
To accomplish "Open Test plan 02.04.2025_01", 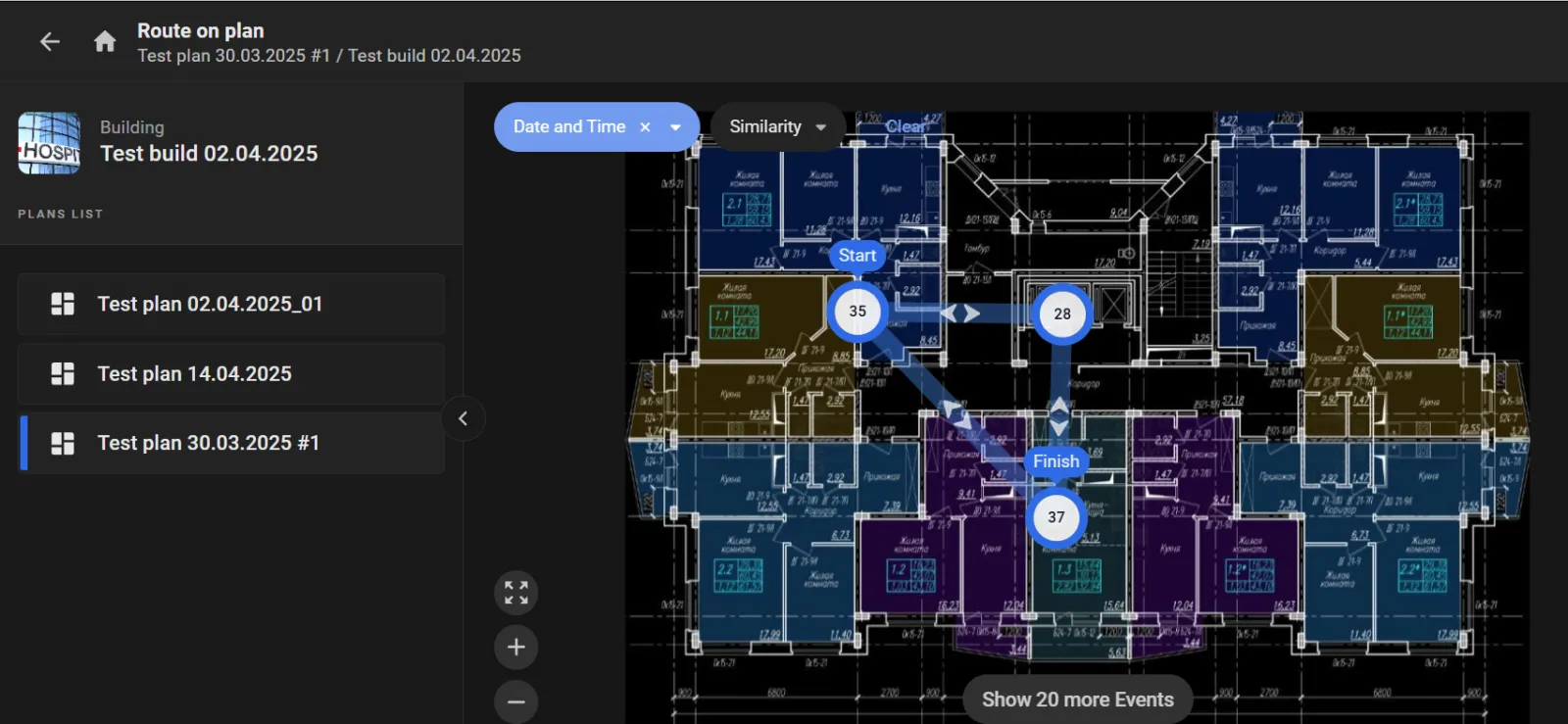I will tap(231, 305).
